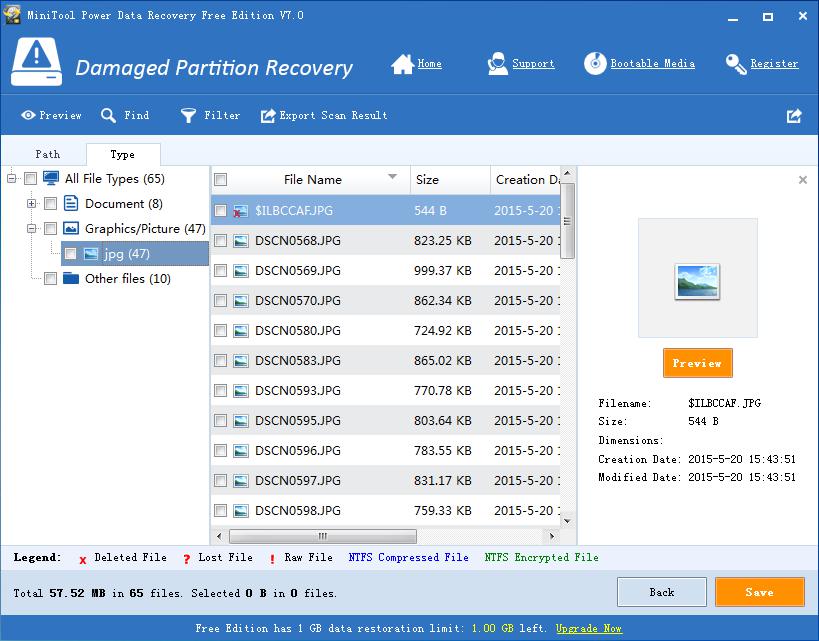Viewport: 819px width, 641px height.
Task: Click the Document type icon
Action: 71,203
